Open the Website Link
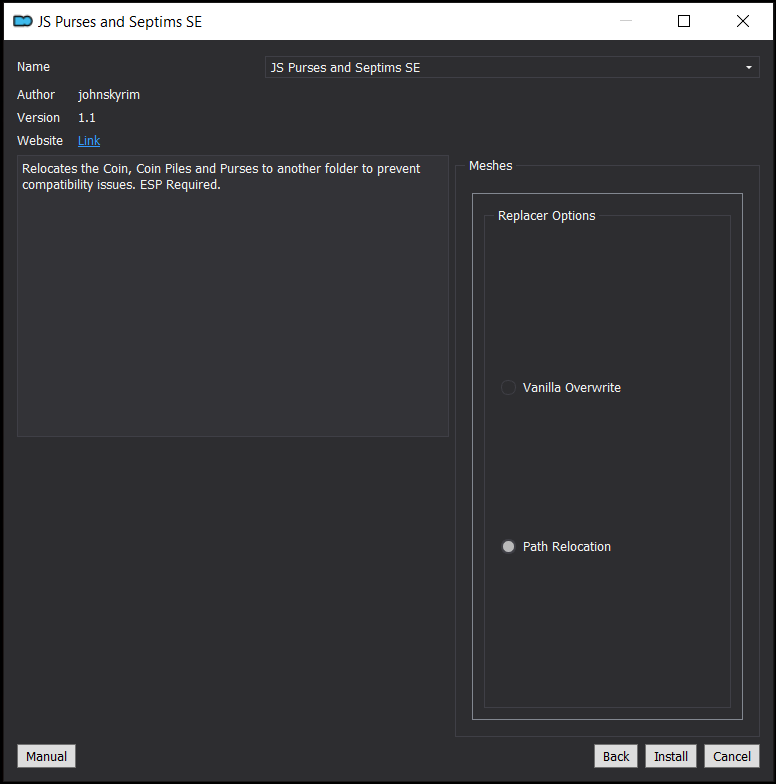 click(89, 140)
